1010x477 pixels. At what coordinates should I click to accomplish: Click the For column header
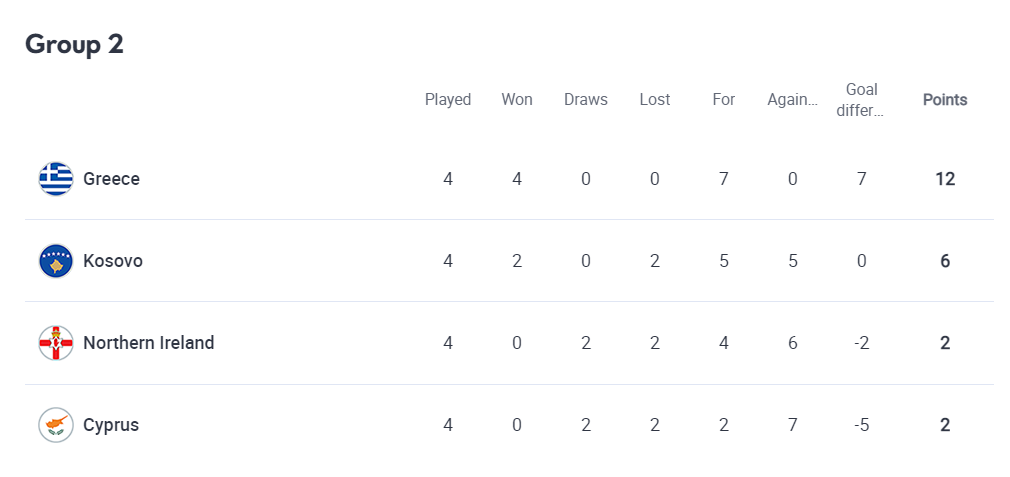point(723,100)
